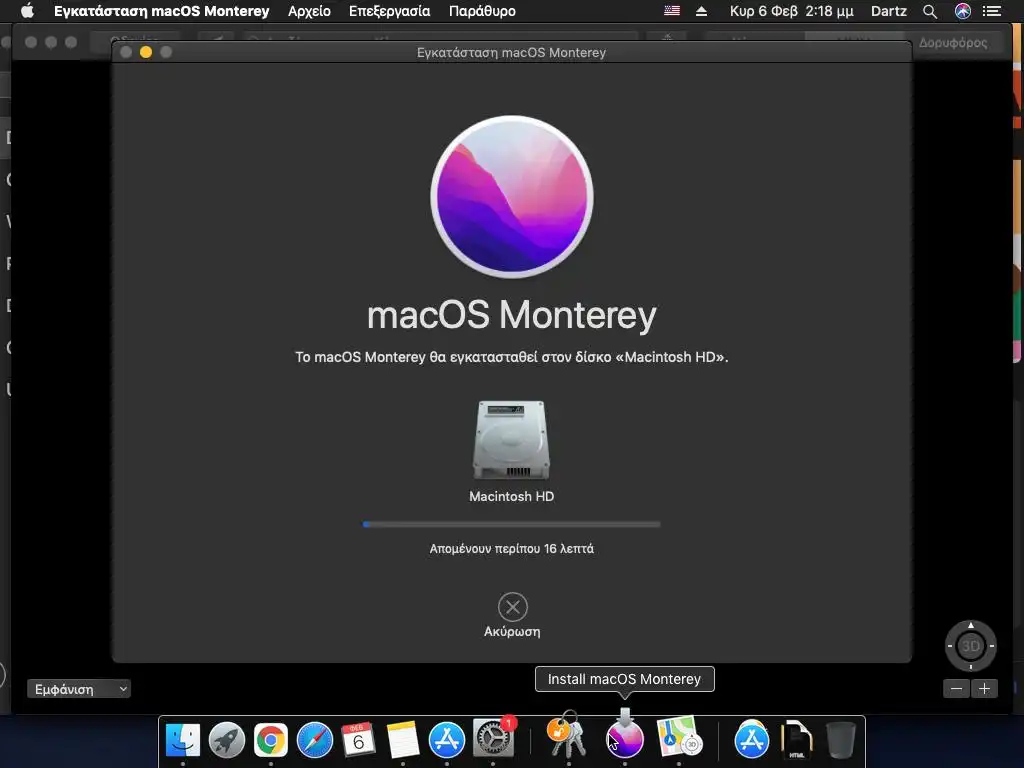1024x768 pixels.
Task: Open the Επεξεργασία menu
Action: [389, 11]
